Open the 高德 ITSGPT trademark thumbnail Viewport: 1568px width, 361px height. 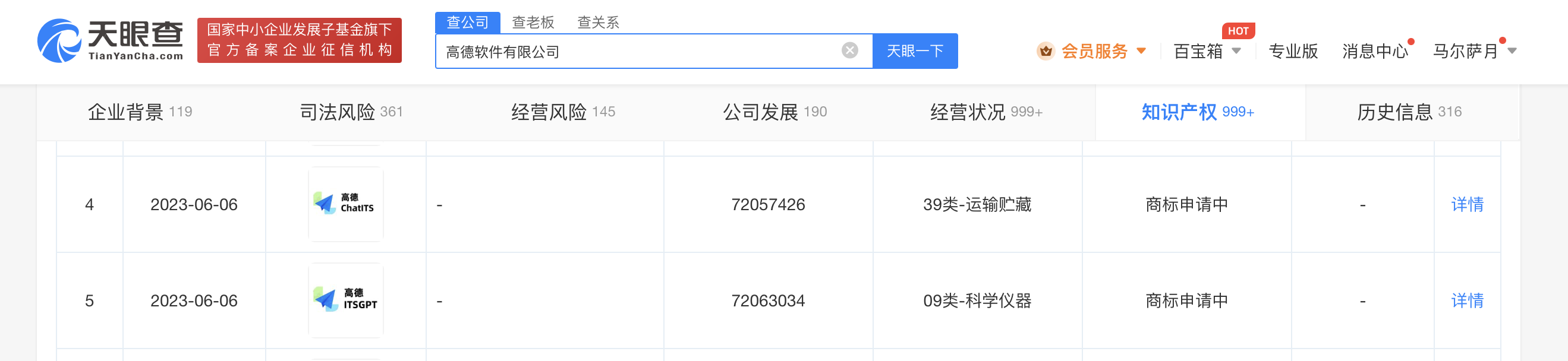pos(346,300)
